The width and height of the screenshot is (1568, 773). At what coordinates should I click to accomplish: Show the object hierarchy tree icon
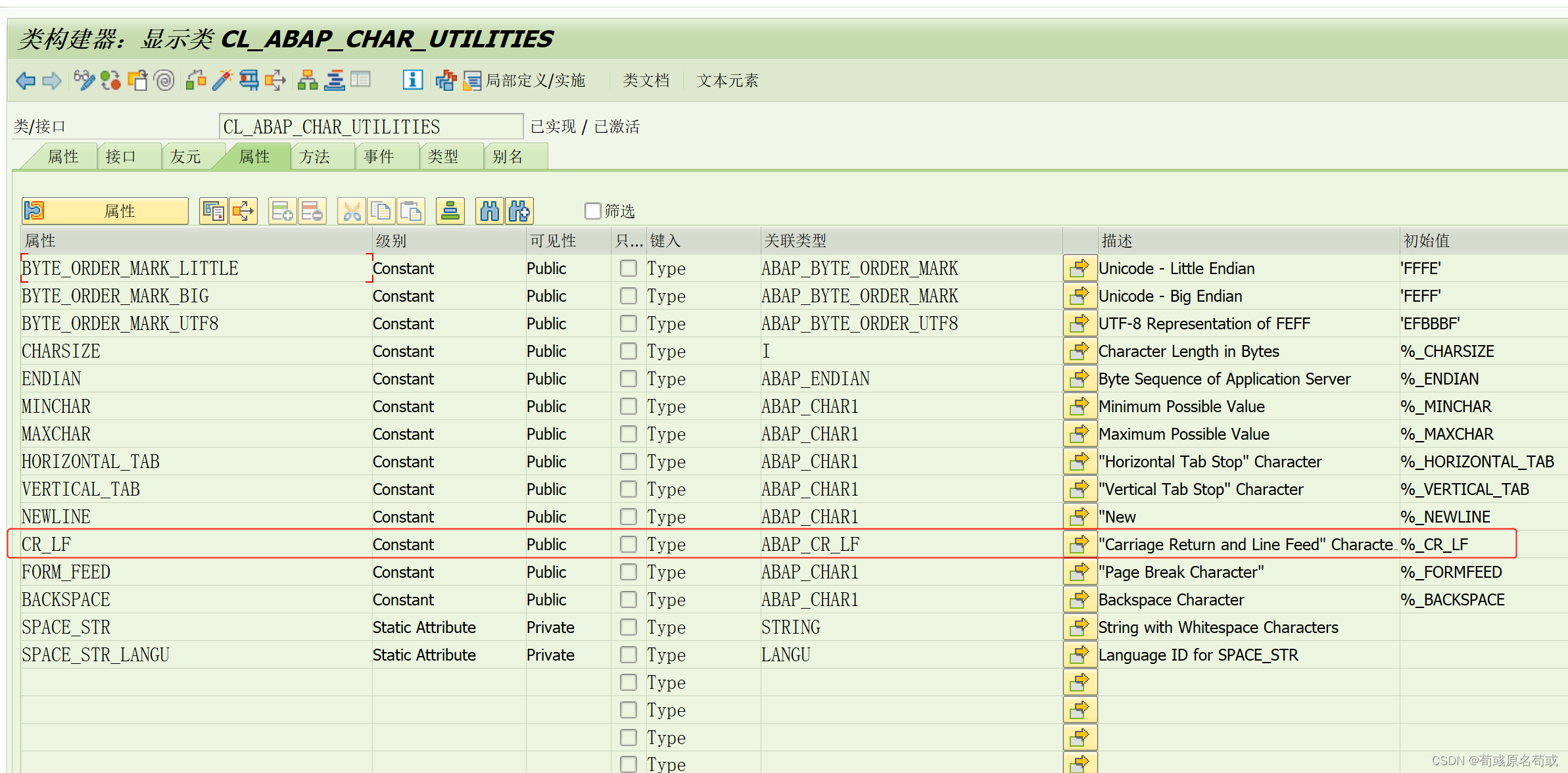click(308, 80)
